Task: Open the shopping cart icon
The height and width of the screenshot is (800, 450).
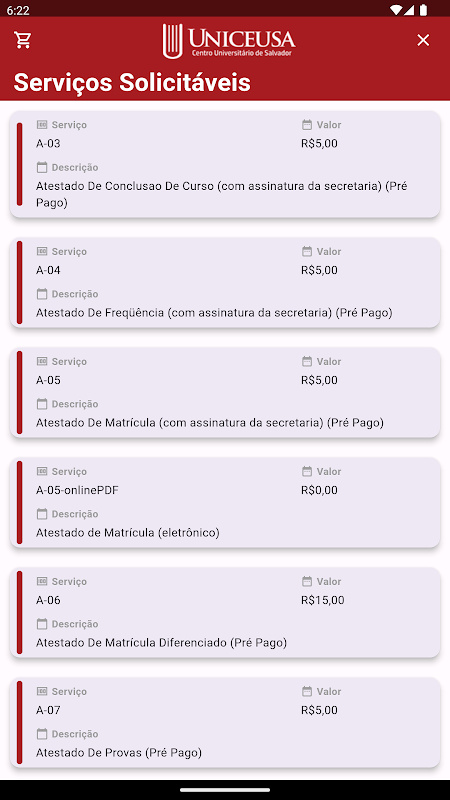Action: pyautogui.click(x=23, y=40)
